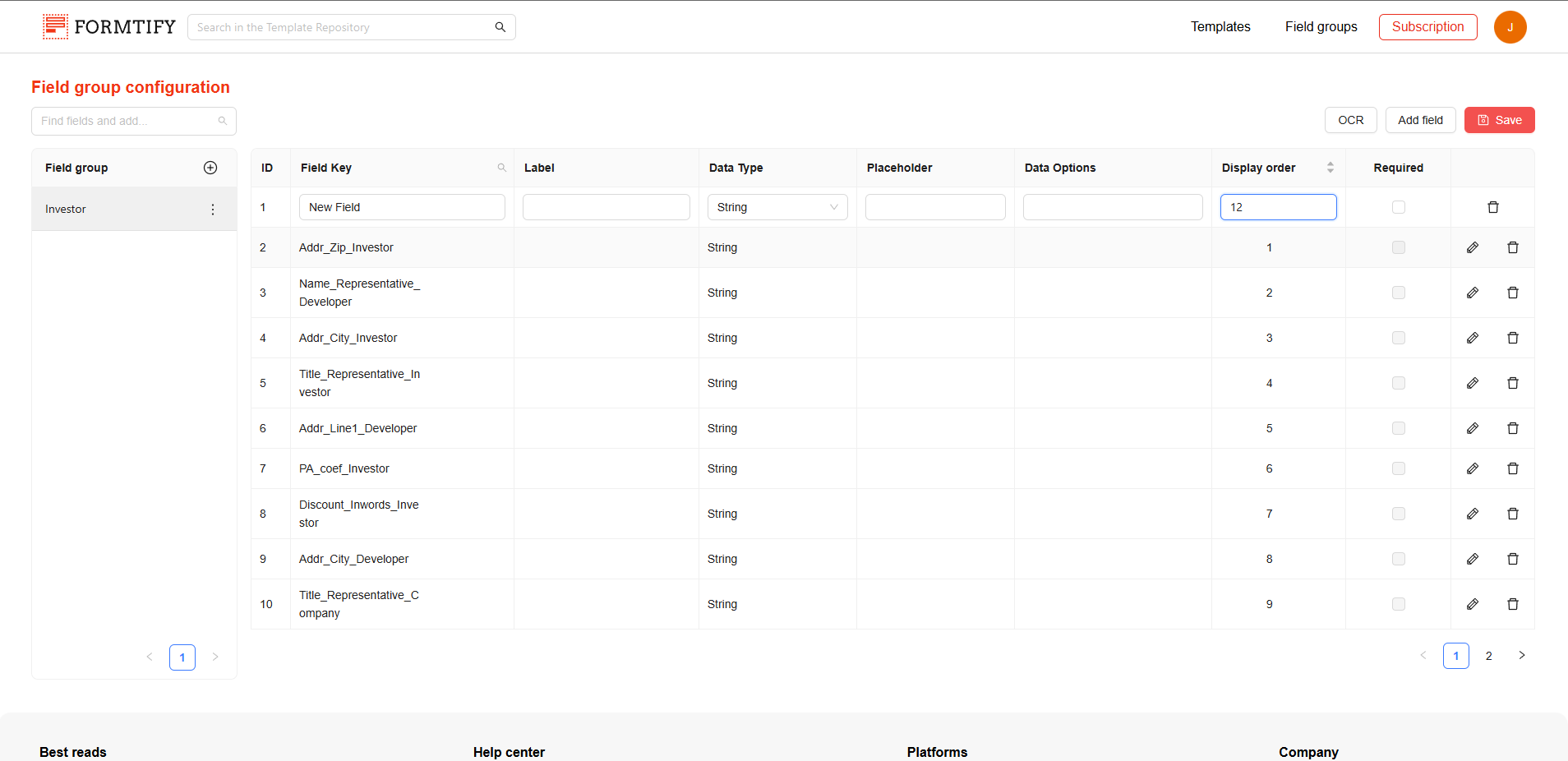Open the String data type dropdown
The width and height of the screenshot is (1568, 761).
pyautogui.click(x=777, y=207)
